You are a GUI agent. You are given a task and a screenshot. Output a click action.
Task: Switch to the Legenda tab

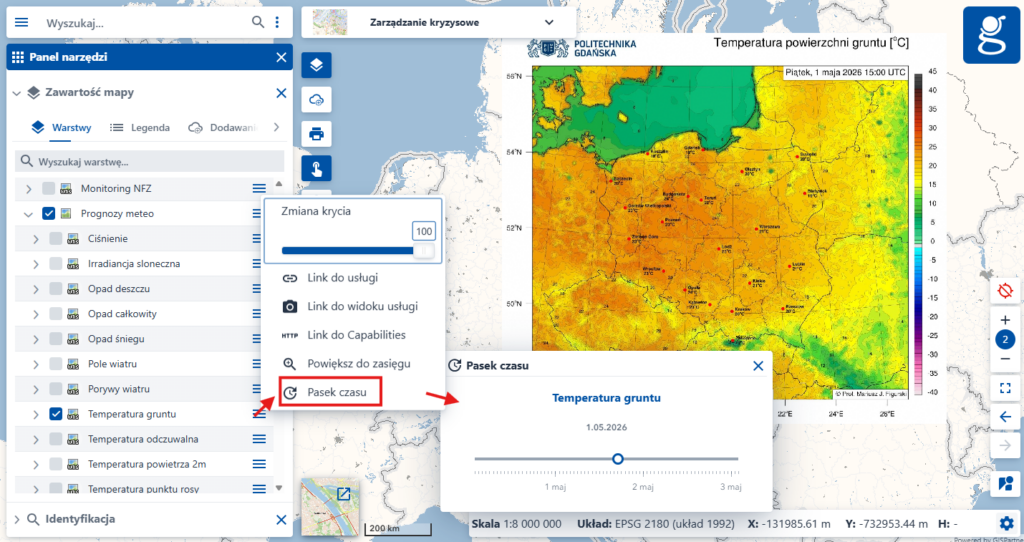pos(140,127)
